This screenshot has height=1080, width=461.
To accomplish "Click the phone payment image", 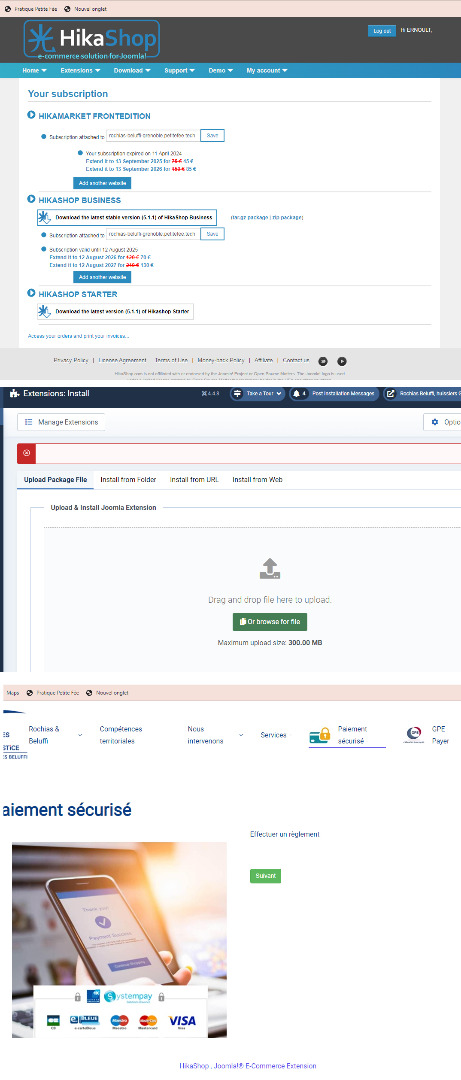I will point(119,939).
